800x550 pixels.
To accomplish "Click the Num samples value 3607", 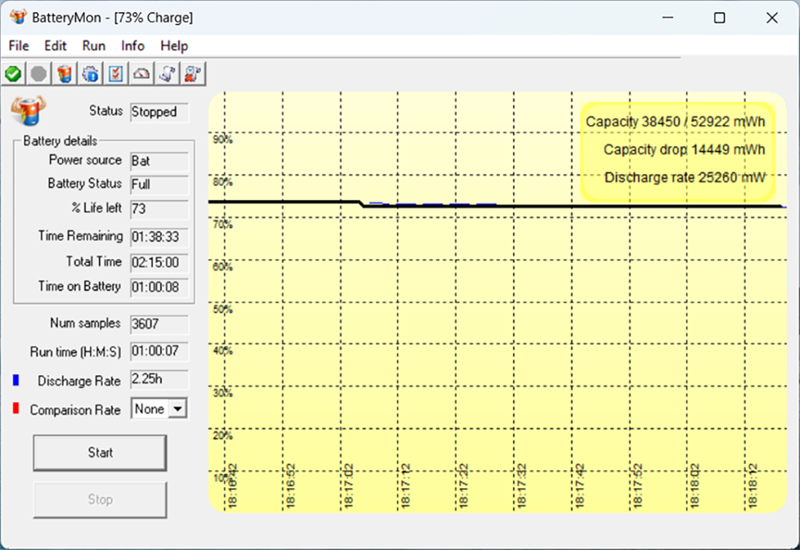I will tap(159, 324).
